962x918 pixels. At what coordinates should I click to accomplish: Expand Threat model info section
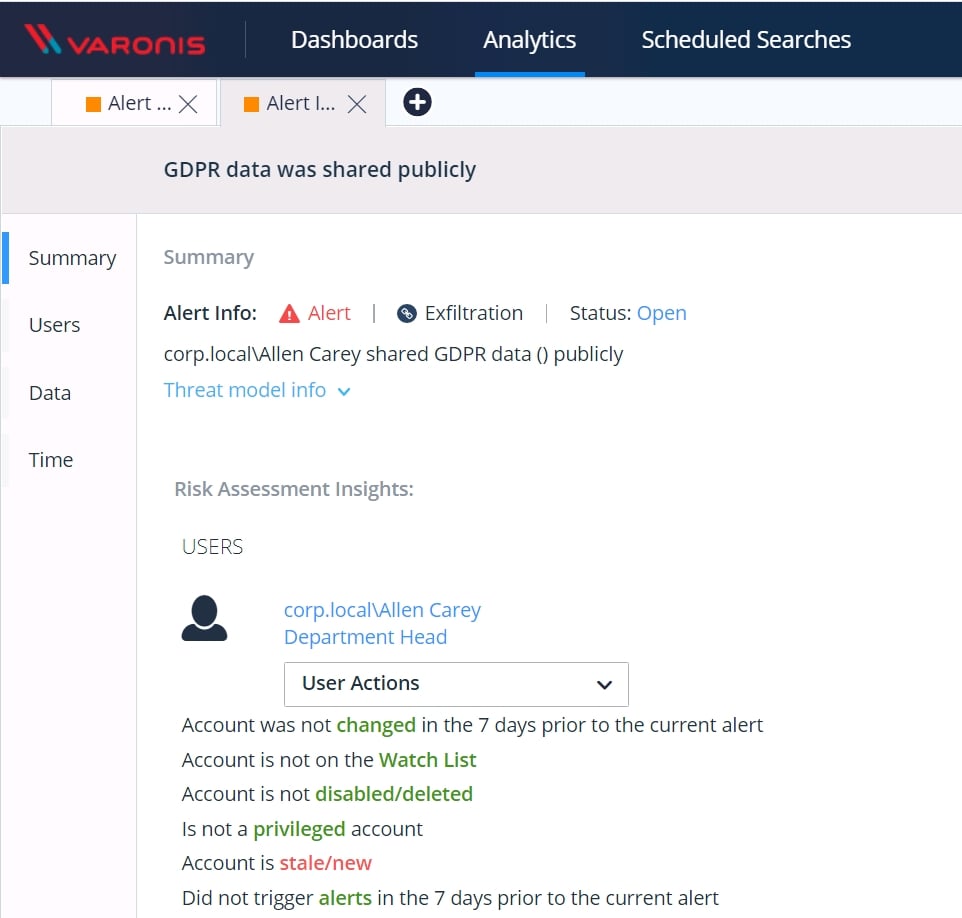pyautogui.click(x=257, y=390)
